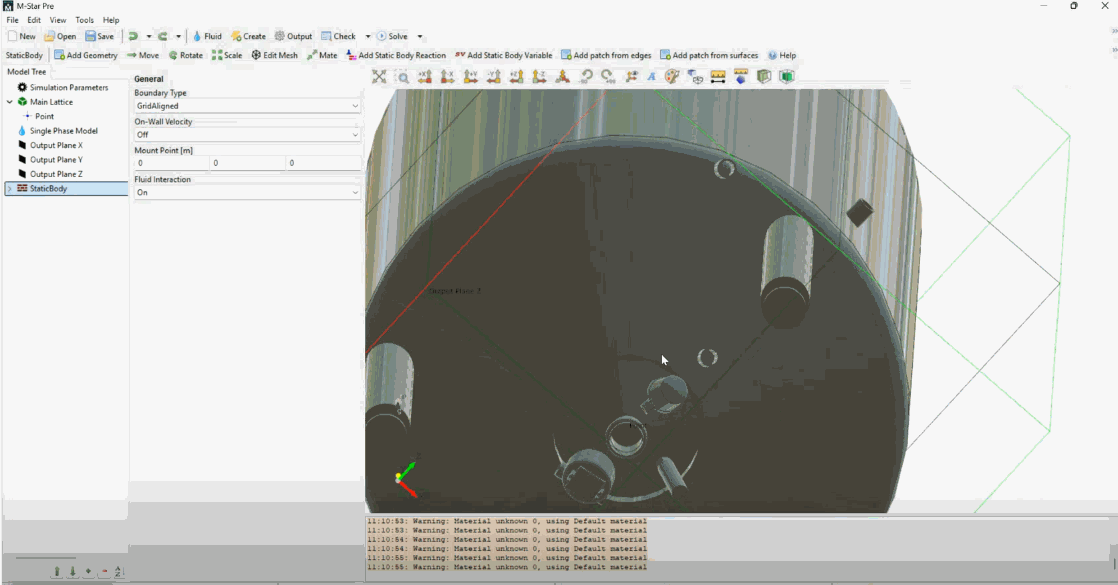Click the sort A-Z icon below model tree
This screenshot has height=585, width=1118.
(118, 572)
